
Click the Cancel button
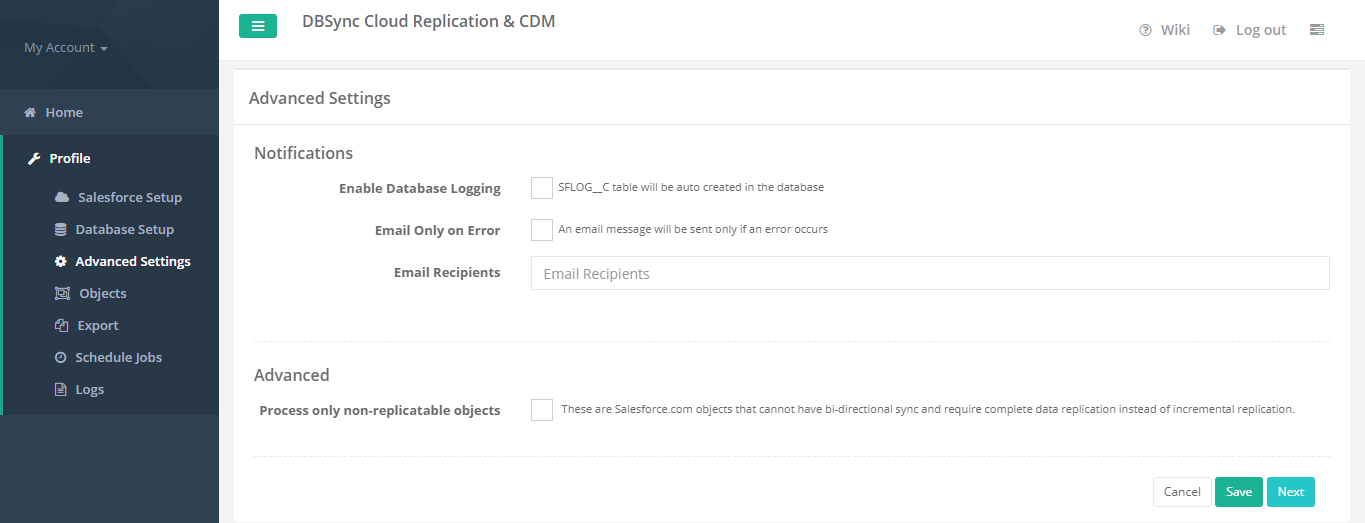click(1182, 492)
